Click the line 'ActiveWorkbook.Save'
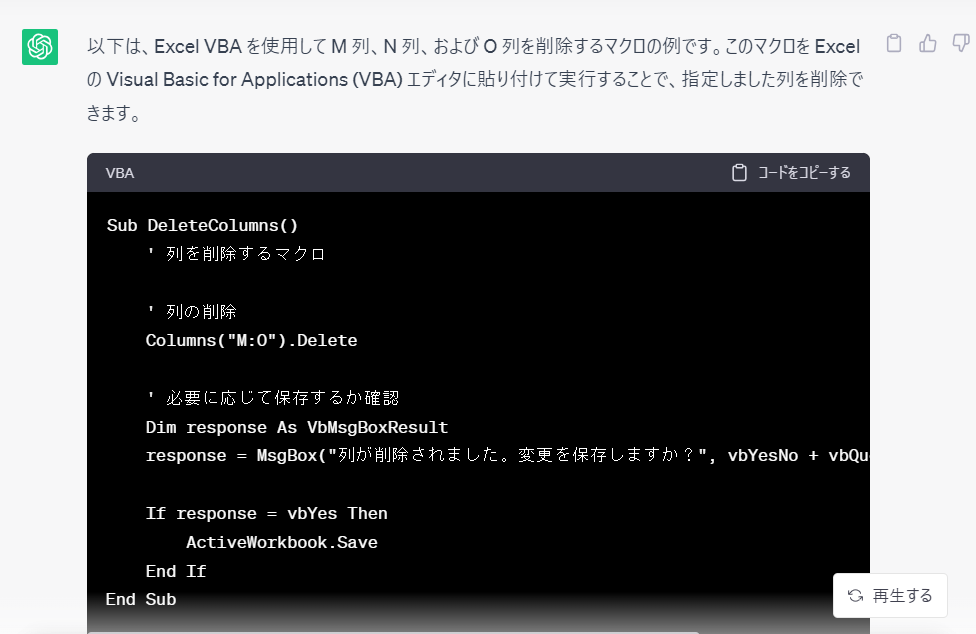976x634 pixels. 282,543
